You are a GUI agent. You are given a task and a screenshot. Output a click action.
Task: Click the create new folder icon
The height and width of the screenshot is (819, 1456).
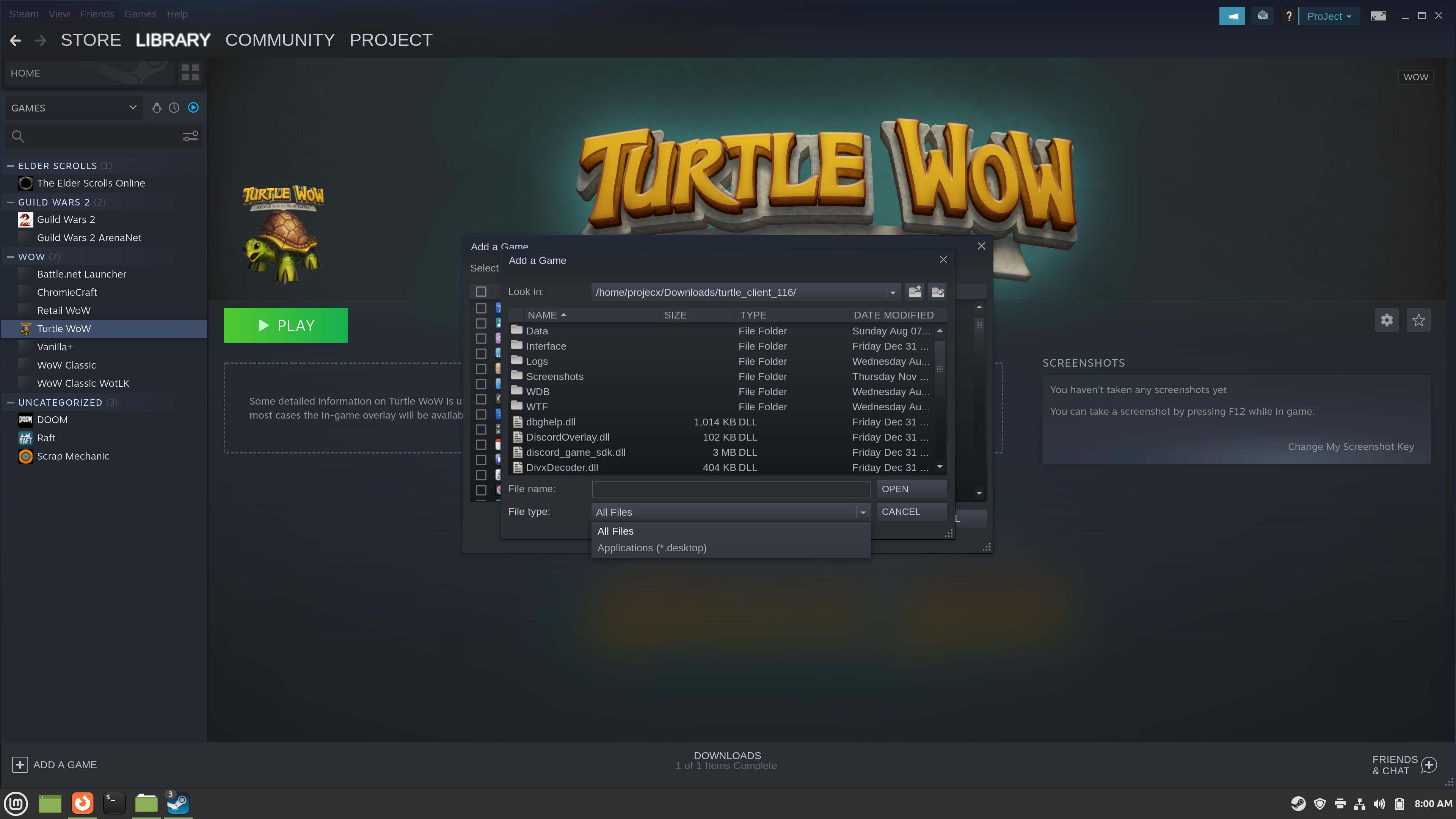pyautogui.click(x=938, y=292)
